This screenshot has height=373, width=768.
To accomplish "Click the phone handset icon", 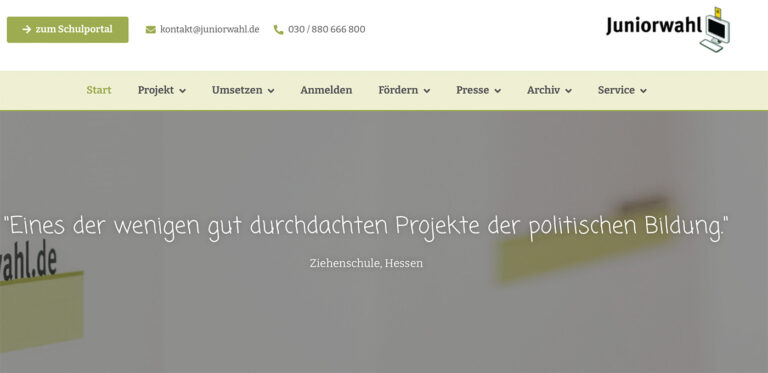I will [278, 30].
